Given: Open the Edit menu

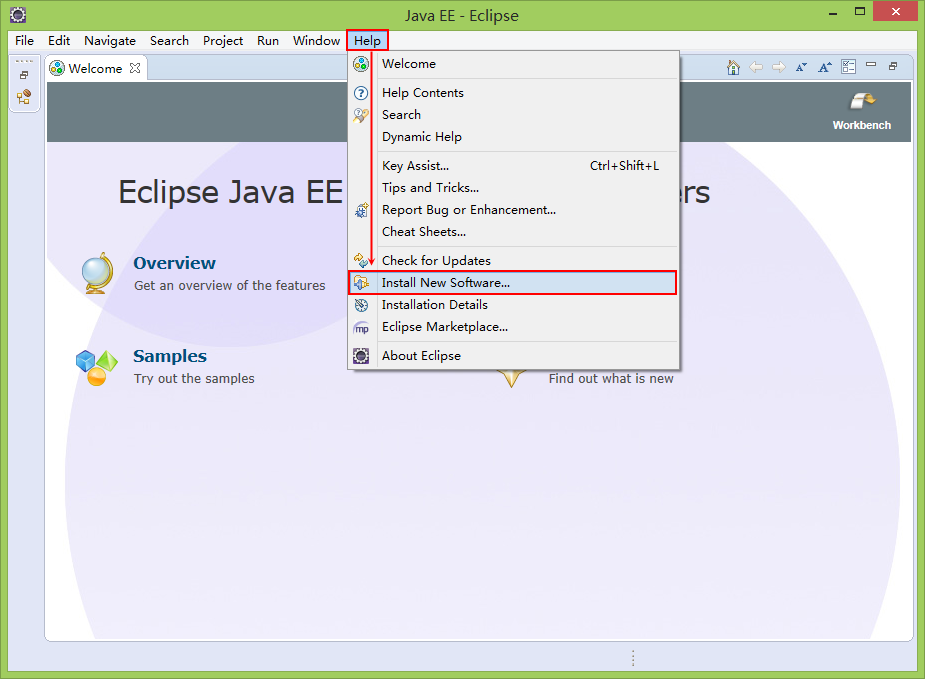Looking at the screenshot, I should click(59, 41).
